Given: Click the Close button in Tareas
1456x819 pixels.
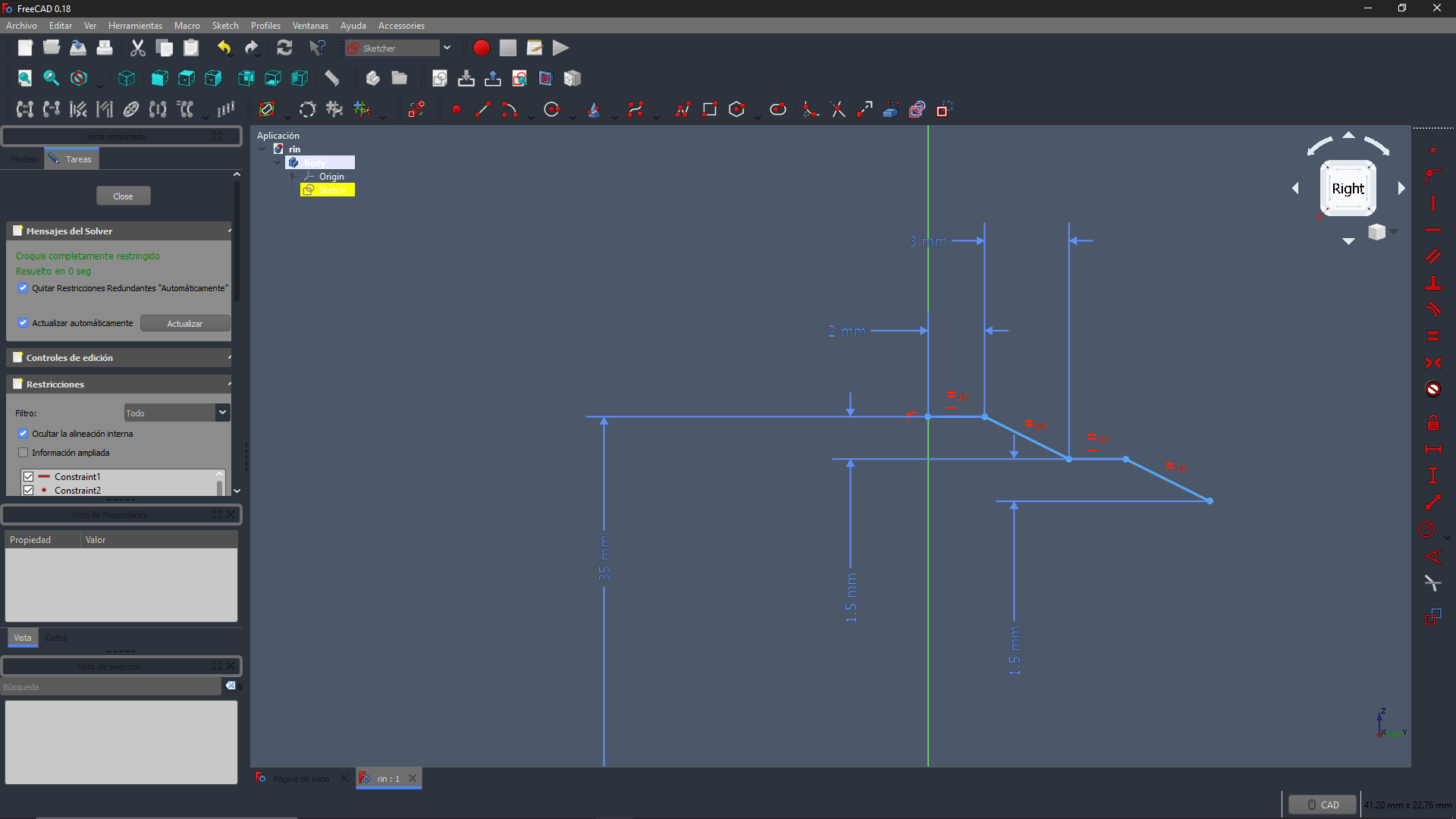Looking at the screenshot, I should 123,196.
